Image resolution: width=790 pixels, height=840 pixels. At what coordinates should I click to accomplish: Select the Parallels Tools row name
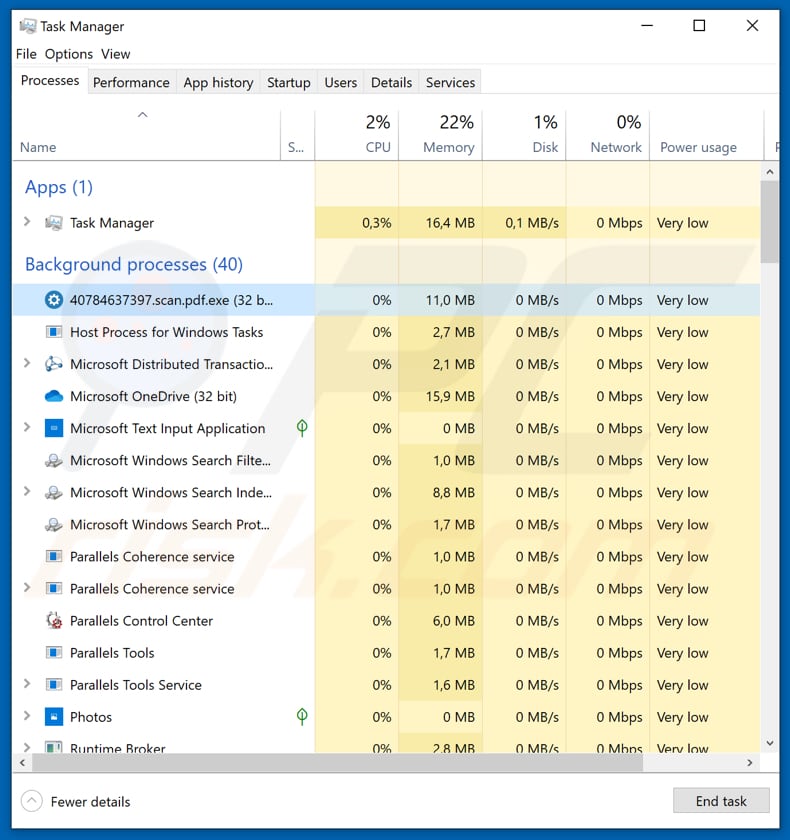click(112, 653)
